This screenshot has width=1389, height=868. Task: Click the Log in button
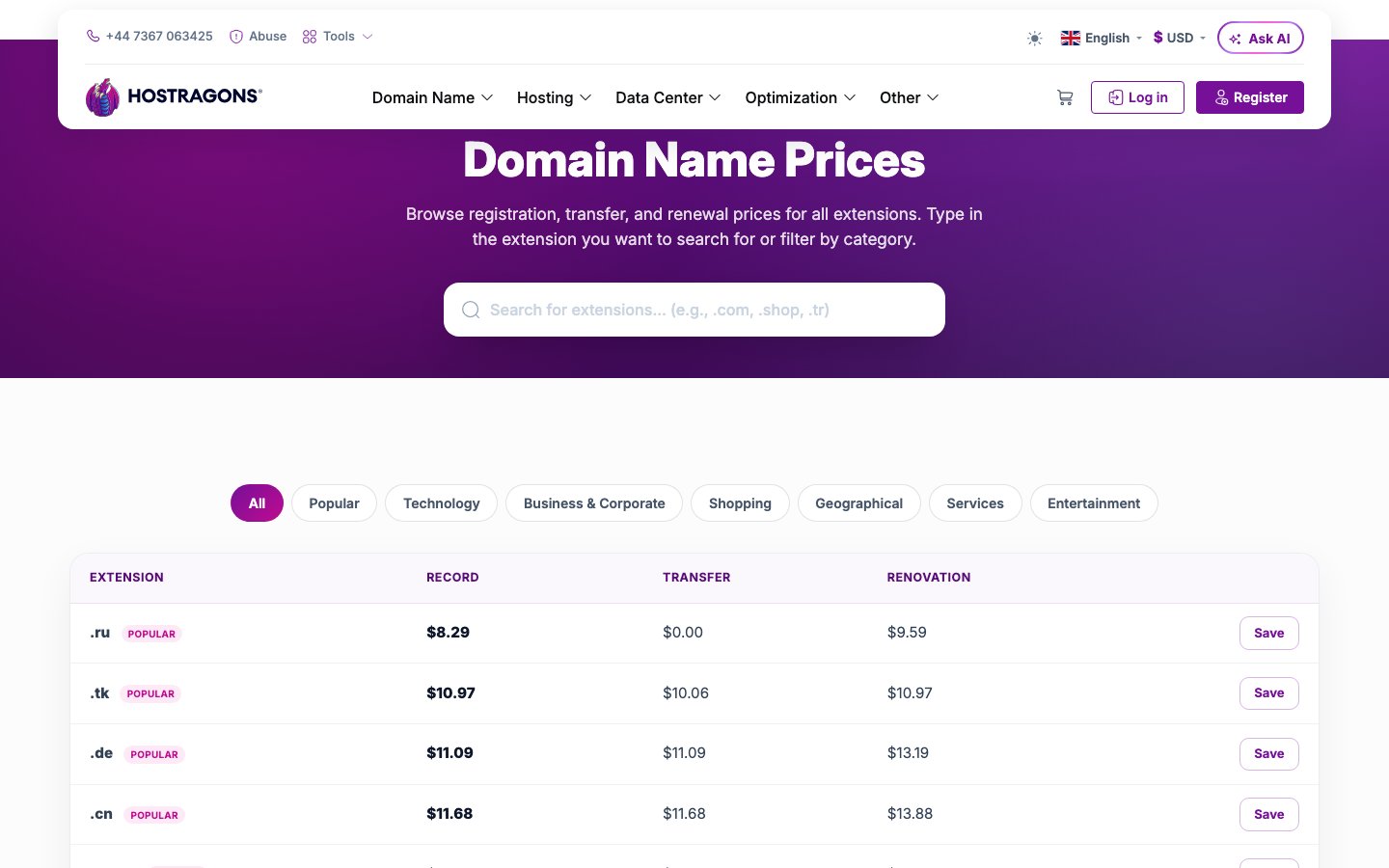[1137, 97]
